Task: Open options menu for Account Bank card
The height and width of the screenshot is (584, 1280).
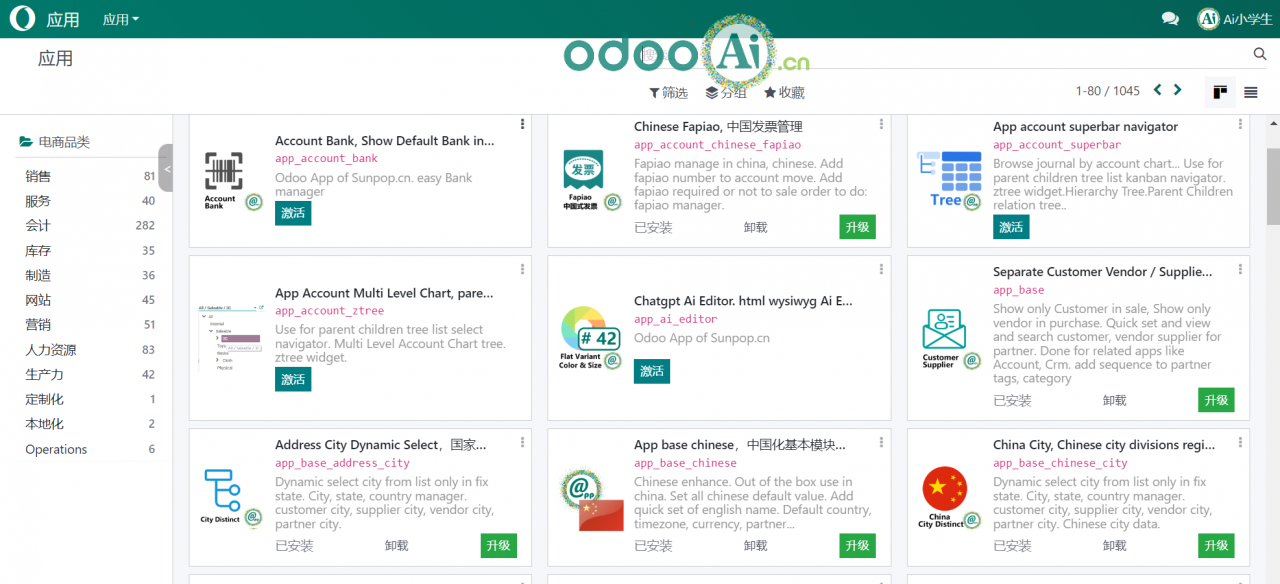Action: pos(522,124)
